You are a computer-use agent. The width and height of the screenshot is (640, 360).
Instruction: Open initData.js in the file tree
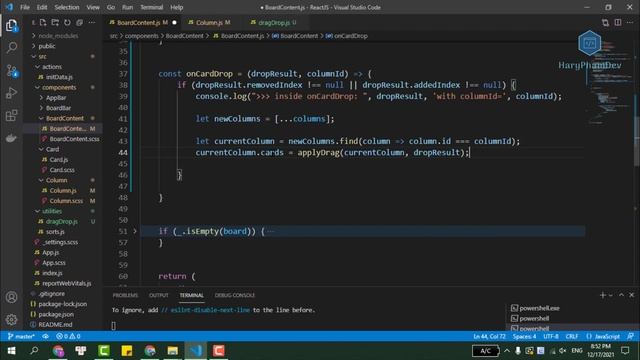(x=59, y=77)
